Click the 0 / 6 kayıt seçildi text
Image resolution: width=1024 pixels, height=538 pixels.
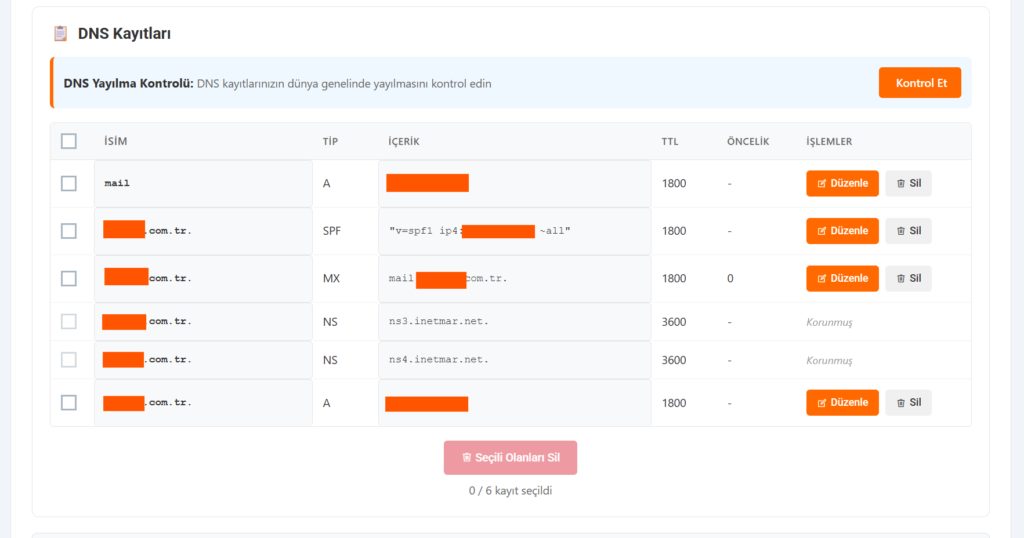(x=511, y=490)
